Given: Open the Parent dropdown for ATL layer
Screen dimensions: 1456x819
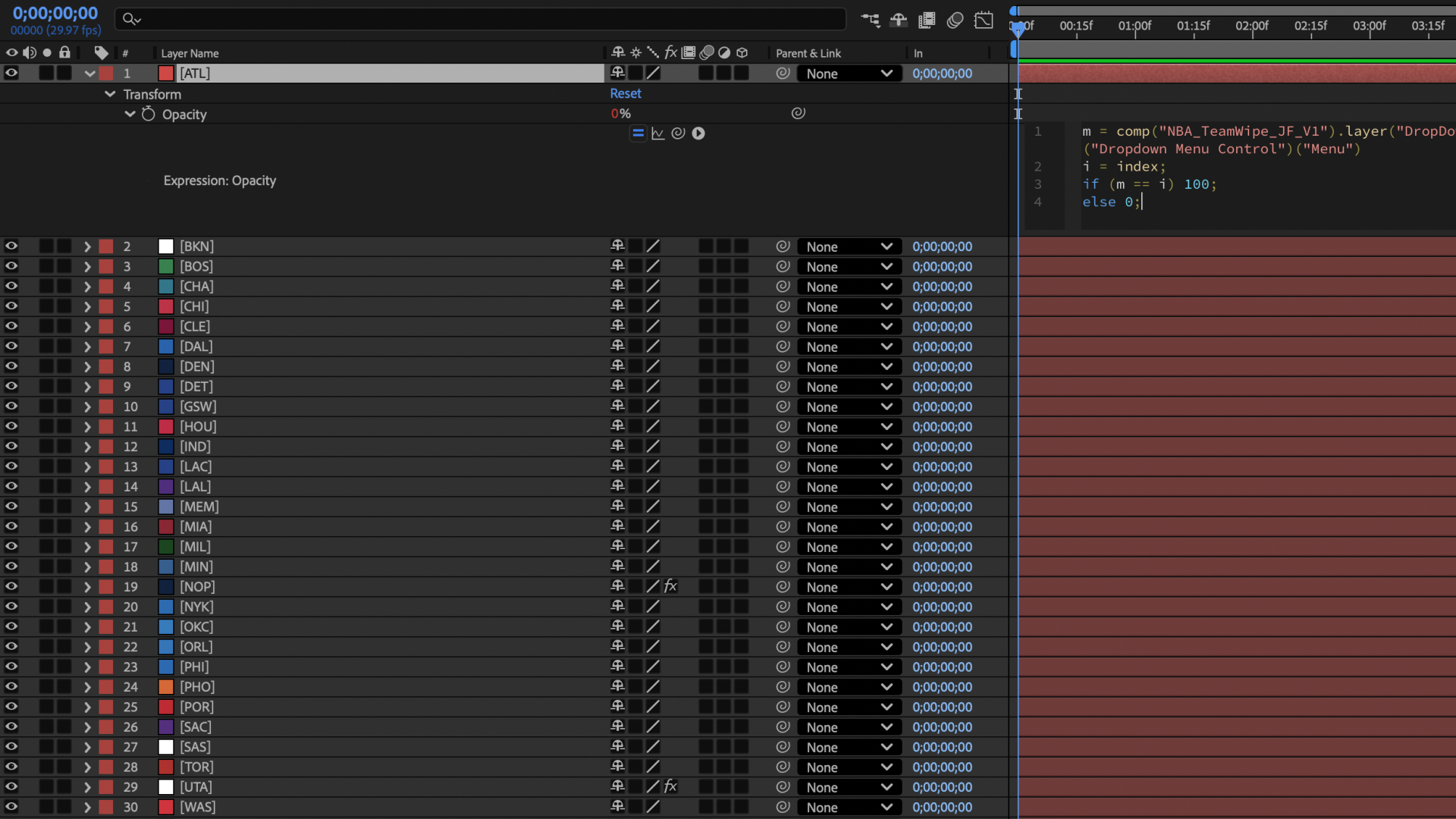Looking at the screenshot, I should click(849, 74).
